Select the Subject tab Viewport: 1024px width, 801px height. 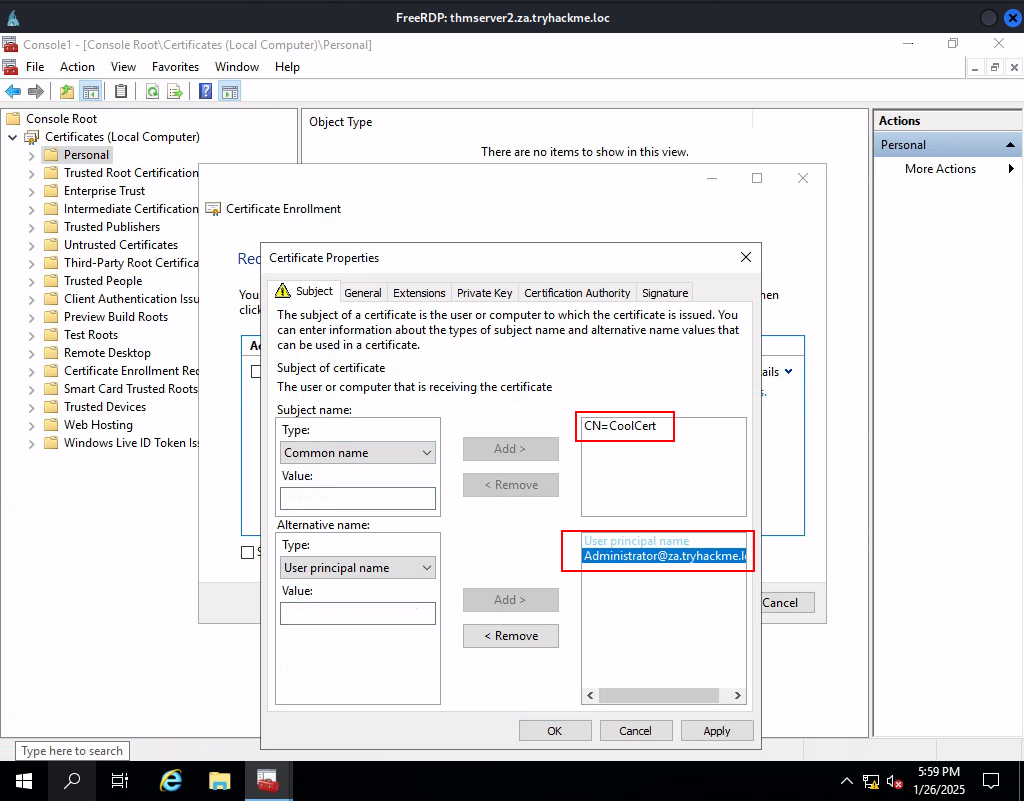[304, 291]
